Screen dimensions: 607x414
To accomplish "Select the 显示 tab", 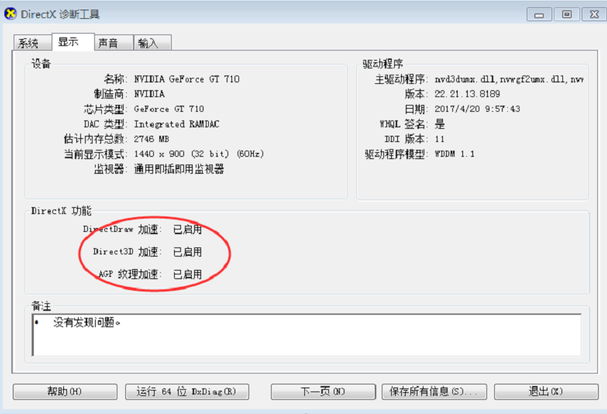I will pyautogui.click(x=73, y=41).
